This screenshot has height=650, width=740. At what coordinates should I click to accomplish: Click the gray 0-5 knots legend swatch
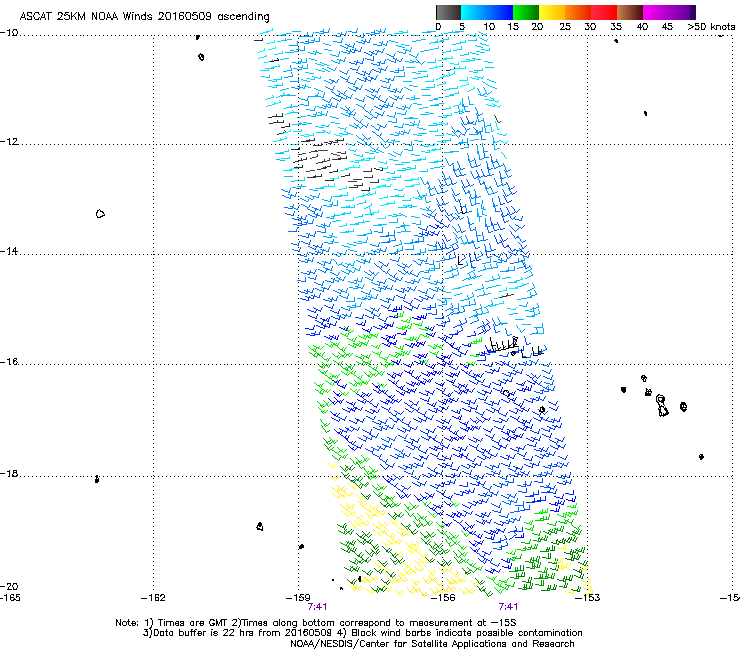click(448, 12)
